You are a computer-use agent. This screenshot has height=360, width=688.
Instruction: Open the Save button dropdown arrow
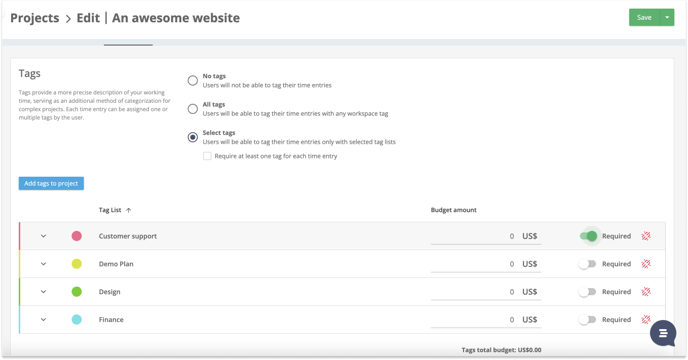pyautogui.click(x=667, y=18)
